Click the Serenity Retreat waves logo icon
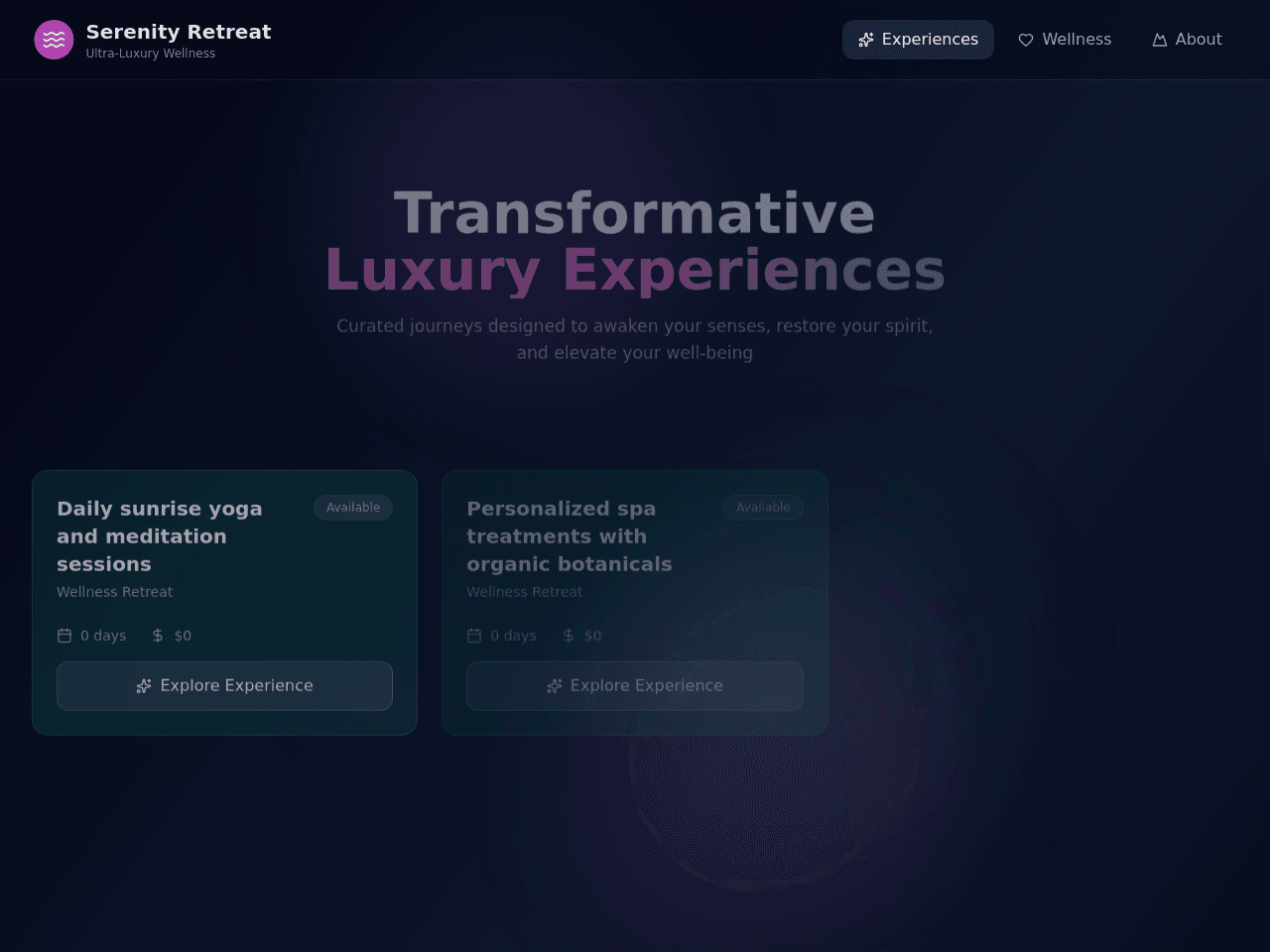Viewport: 1270px width, 952px height. (x=54, y=40)
